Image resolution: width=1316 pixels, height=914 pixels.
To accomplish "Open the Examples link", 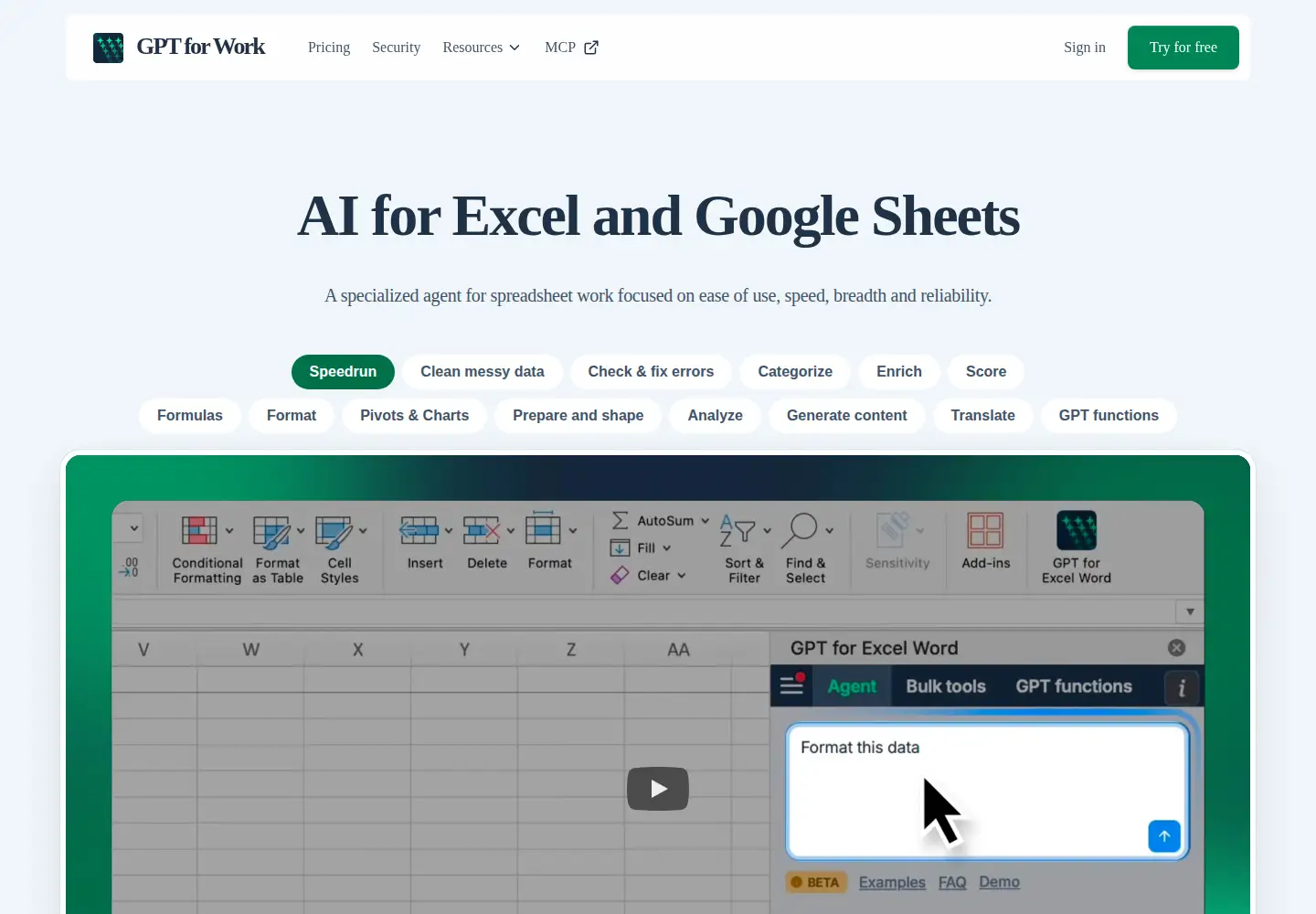I will coord(892,882).
